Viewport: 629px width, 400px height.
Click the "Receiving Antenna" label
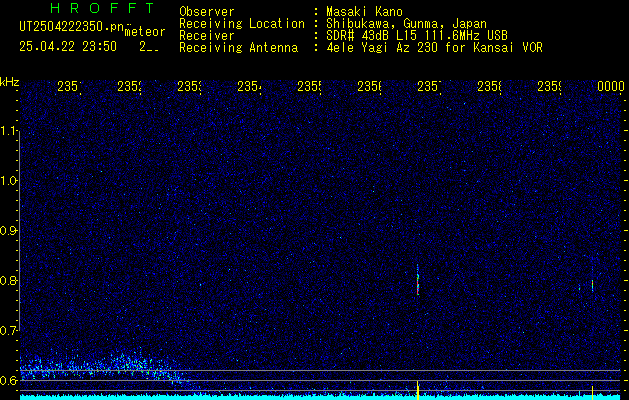pyautogui.click(x=238, y=48)
